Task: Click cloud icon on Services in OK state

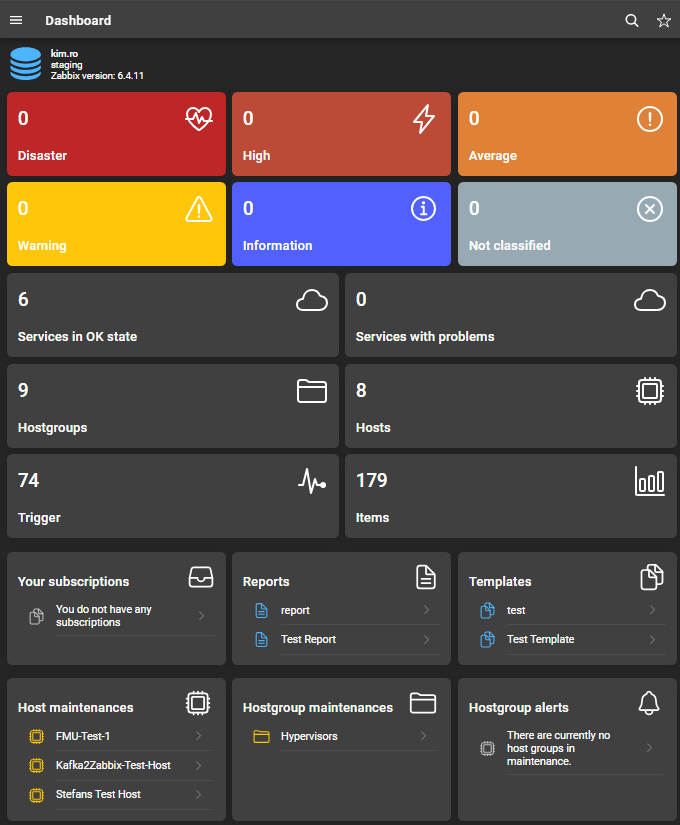Action: click(312, 300)
